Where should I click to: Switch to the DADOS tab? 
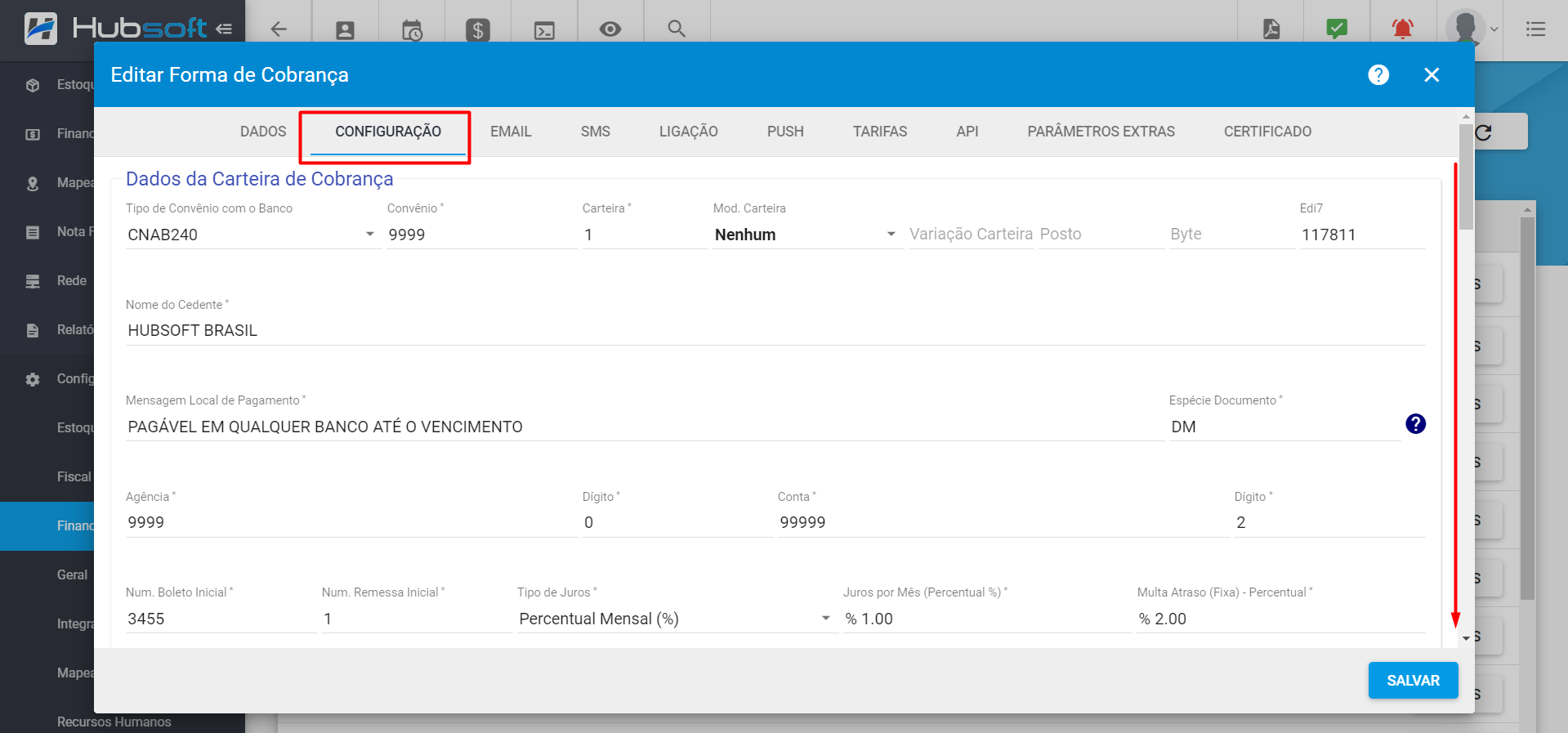point(263,132)
